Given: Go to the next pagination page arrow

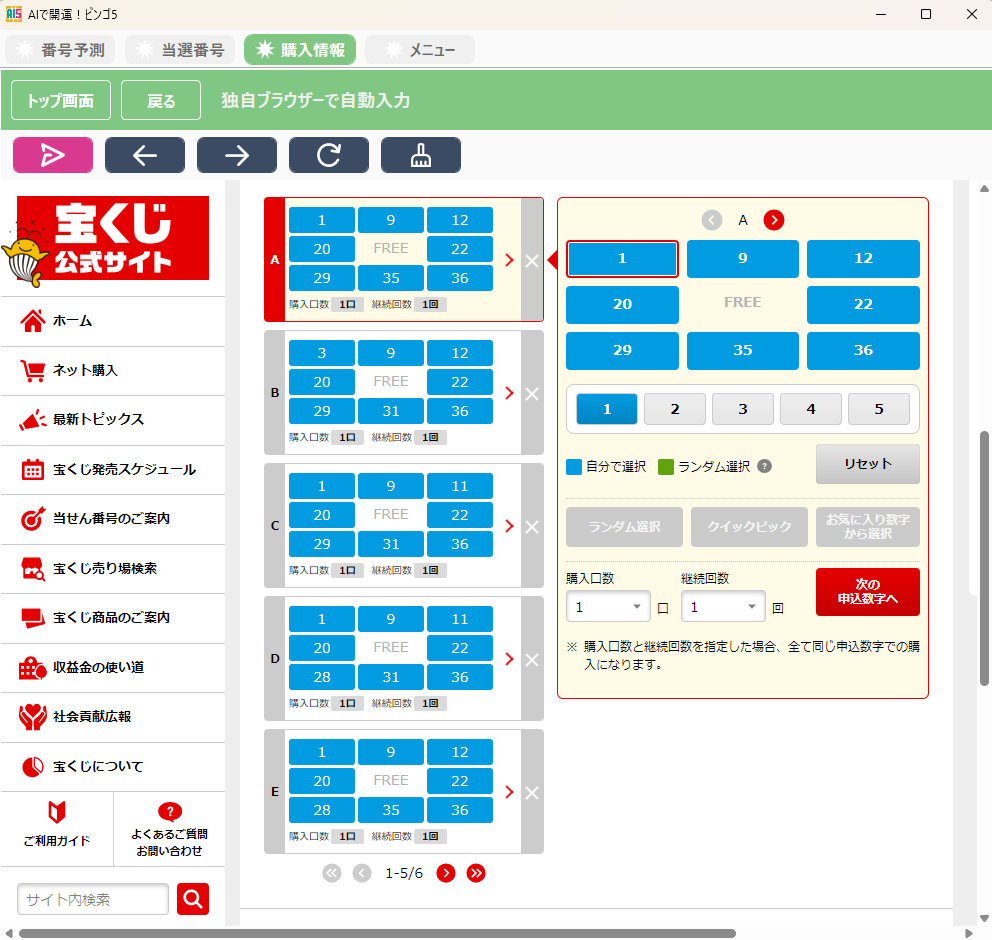Looking at the screenshot, I should [x=446, y=873].
